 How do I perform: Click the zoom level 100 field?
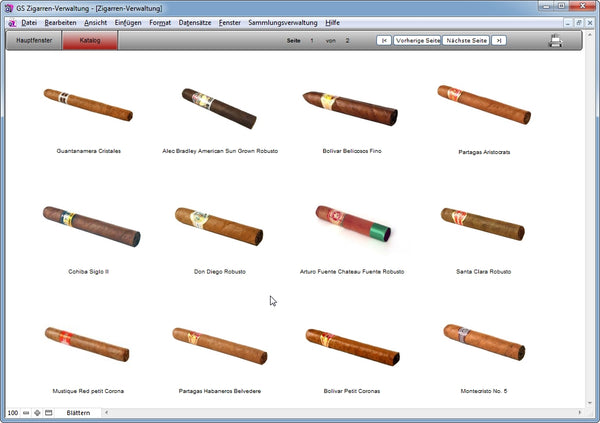point(13,413)
